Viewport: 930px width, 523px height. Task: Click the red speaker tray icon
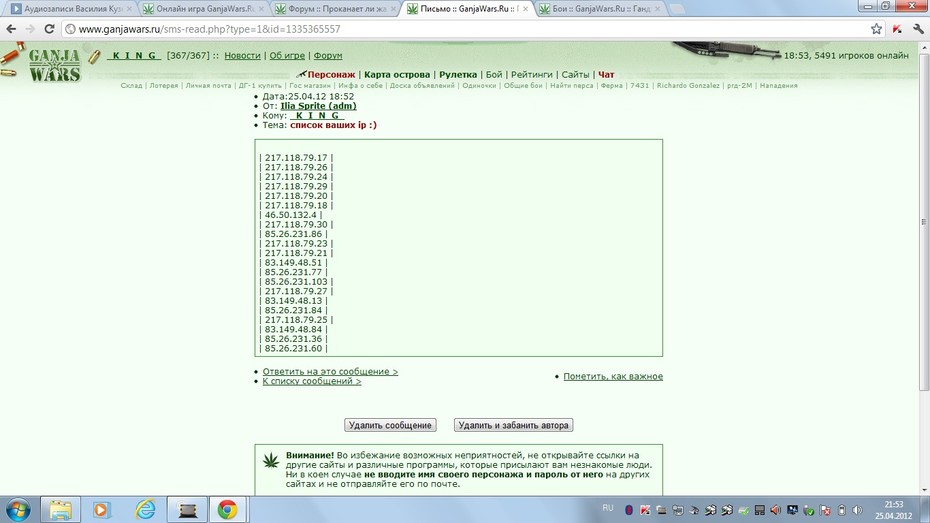click(775, 510)
